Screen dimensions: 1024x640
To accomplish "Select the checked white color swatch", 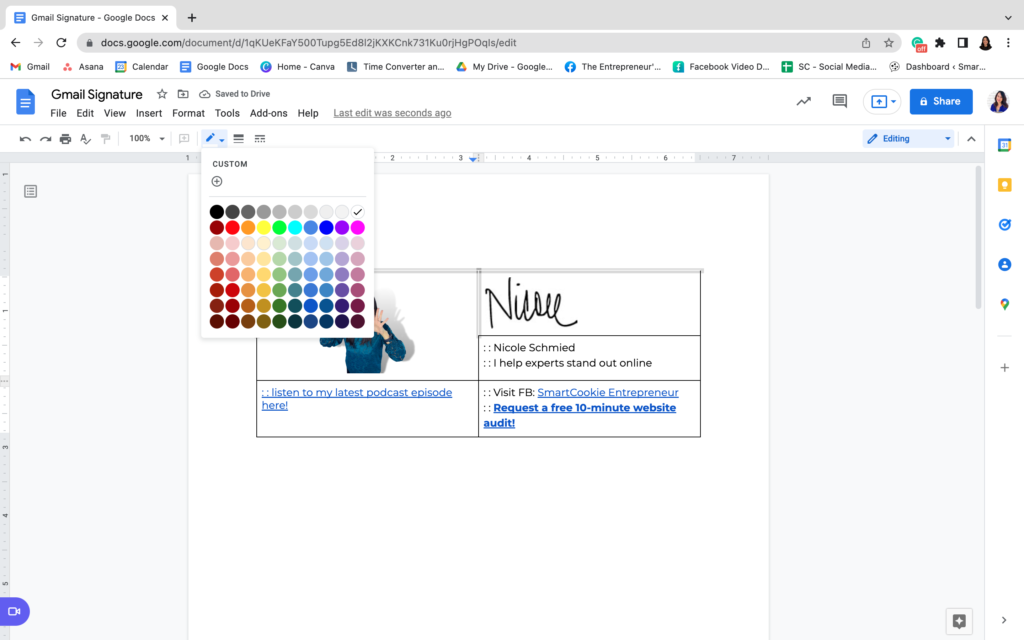I will click(357, 212).
